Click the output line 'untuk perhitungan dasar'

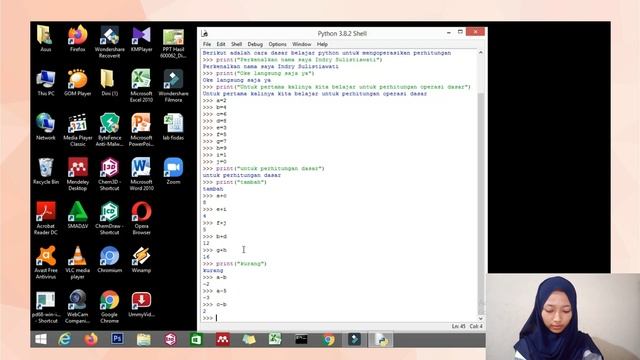[242, 175]
